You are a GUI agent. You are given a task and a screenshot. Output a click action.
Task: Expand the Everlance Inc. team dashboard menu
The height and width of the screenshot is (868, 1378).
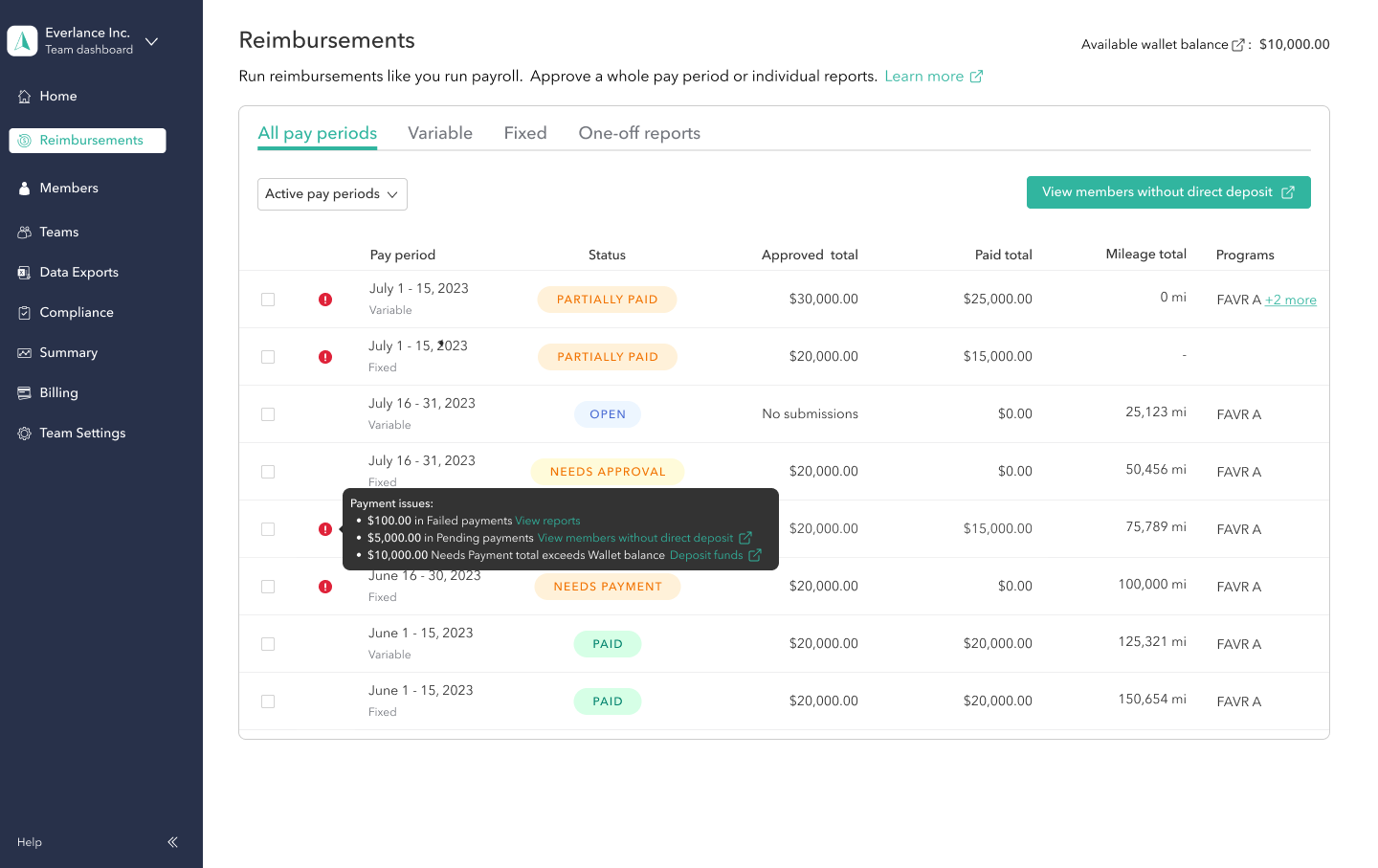151,41
